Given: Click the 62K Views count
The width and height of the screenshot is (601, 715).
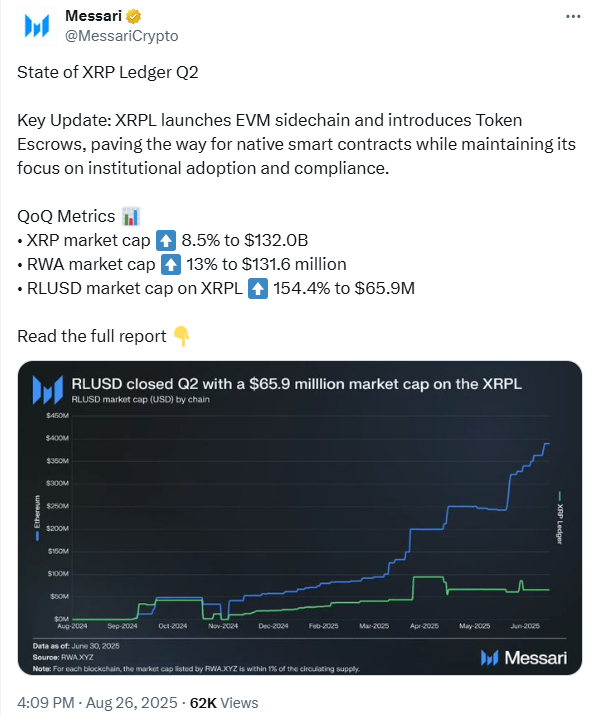Looking at the screenshot, I should click(224, 703).
